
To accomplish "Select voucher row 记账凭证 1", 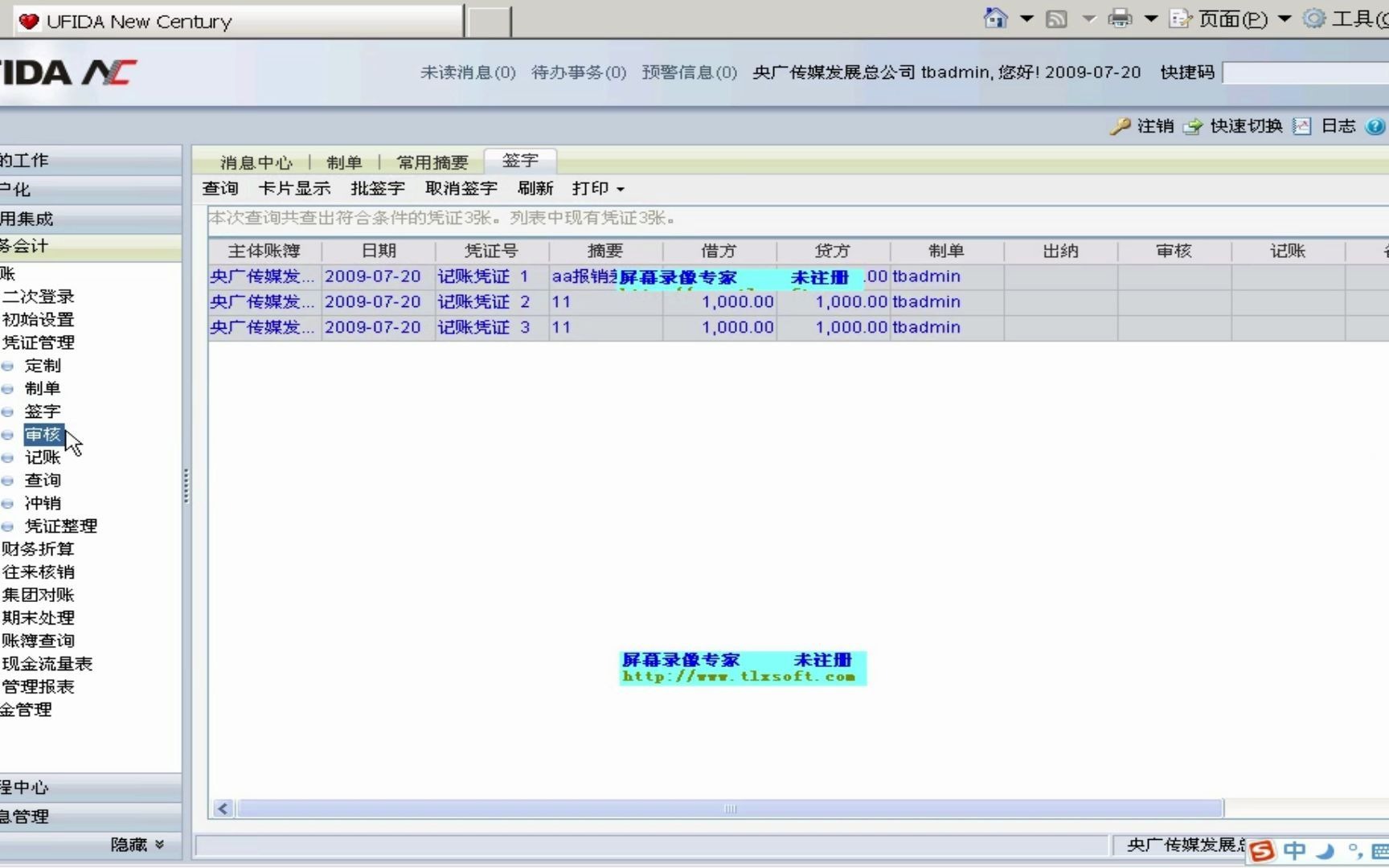I will [x=798, y=276].
